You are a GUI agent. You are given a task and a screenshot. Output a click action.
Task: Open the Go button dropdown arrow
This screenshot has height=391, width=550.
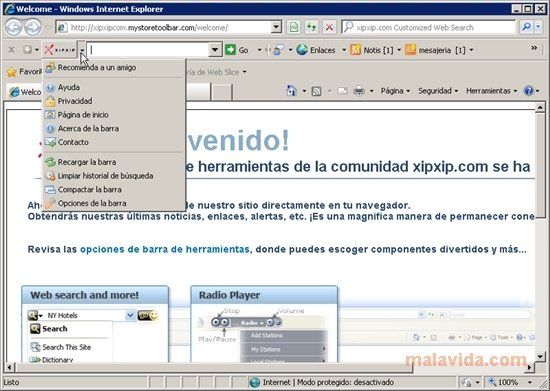(x=260, y=50)
